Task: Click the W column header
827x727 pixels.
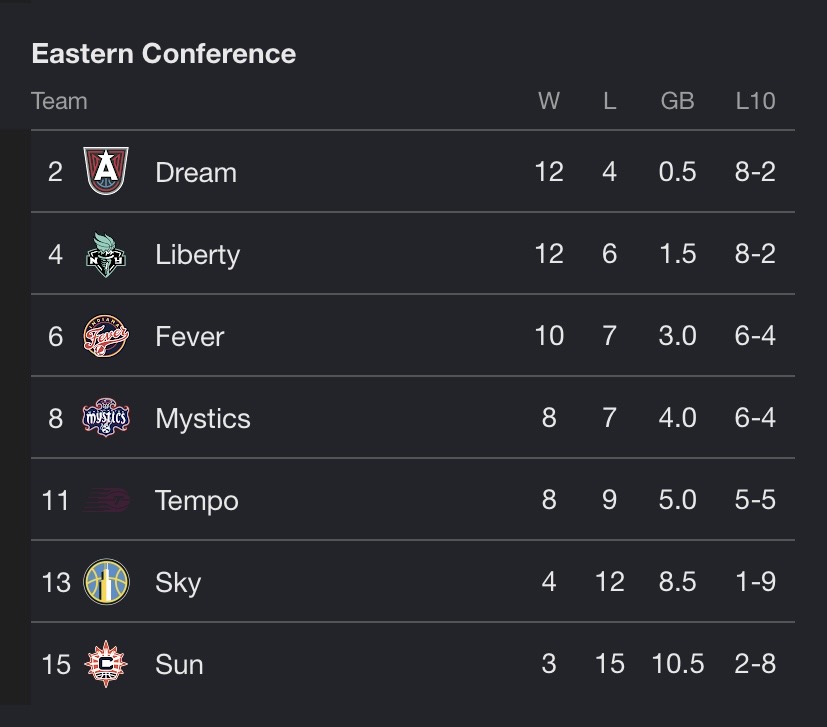Action: (x=549, y=101)
